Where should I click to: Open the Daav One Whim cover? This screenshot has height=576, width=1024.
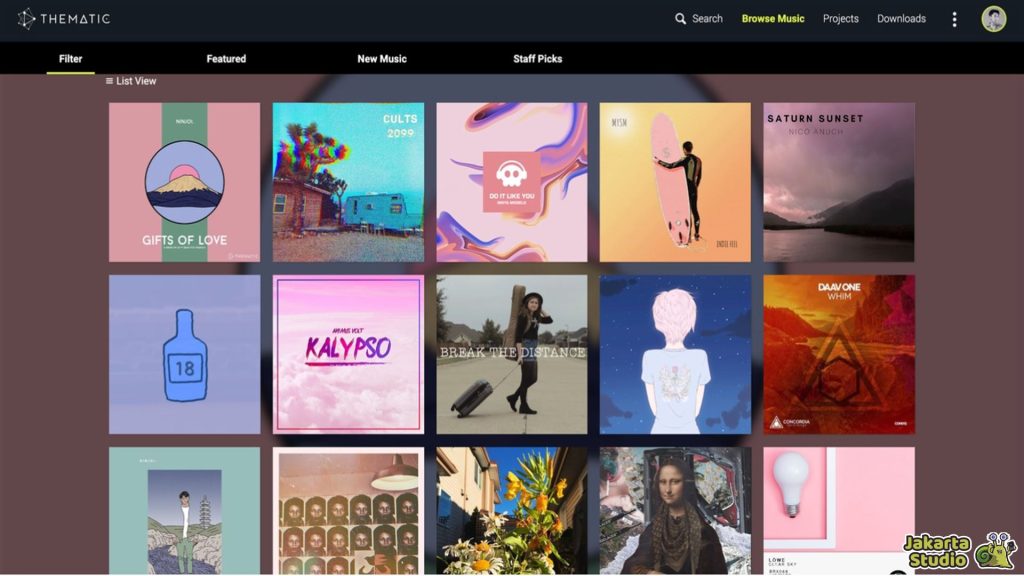(x=838, y=354)
